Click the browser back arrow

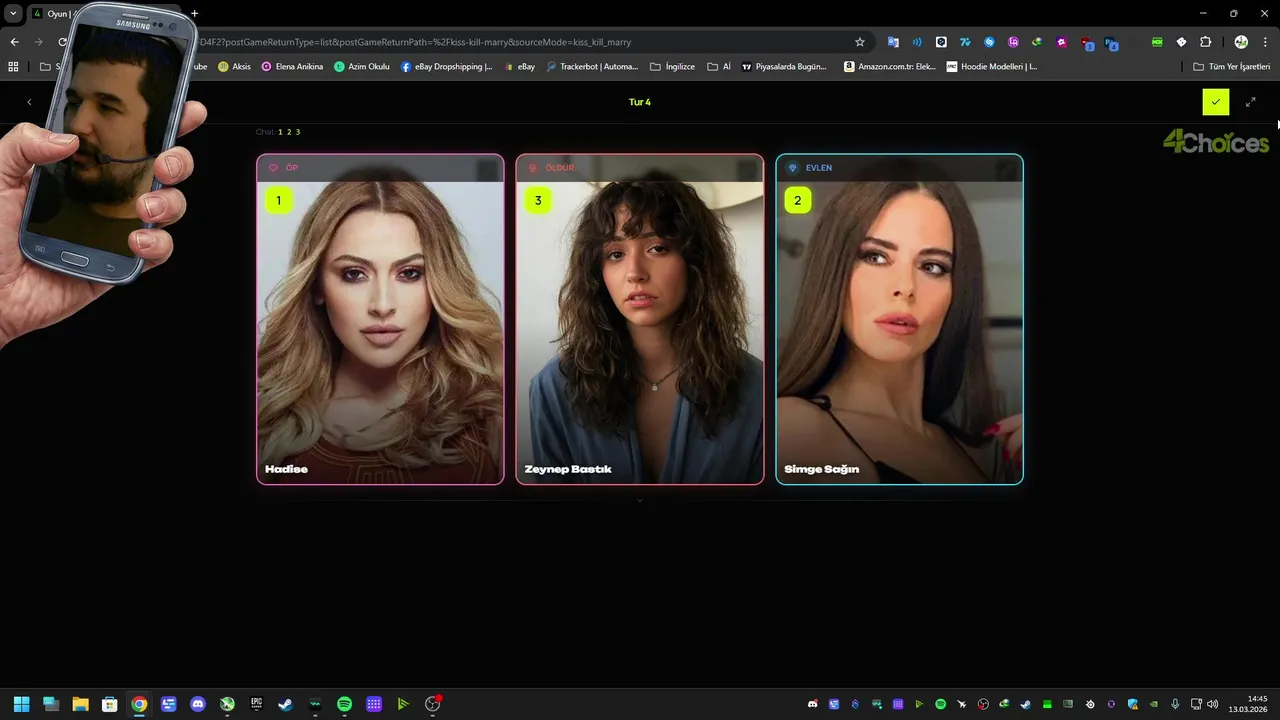tap(14, 42)
